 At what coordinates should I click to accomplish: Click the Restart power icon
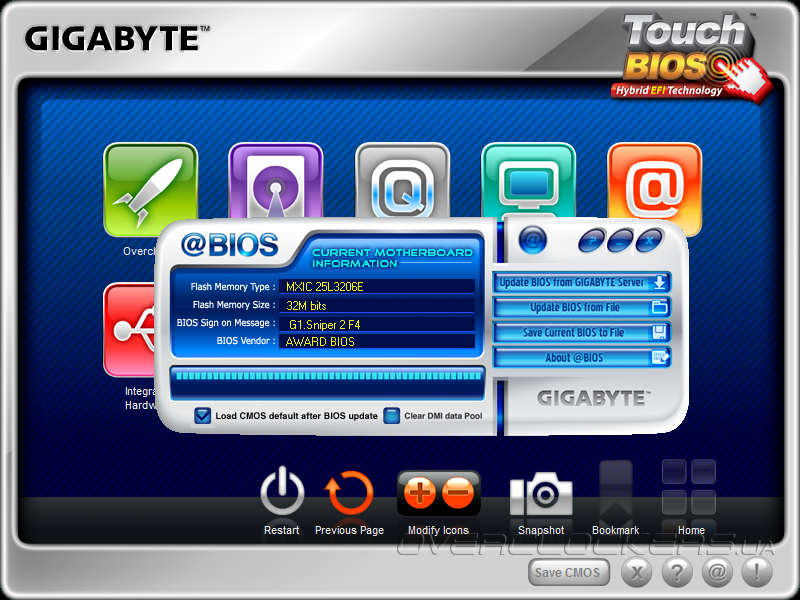282,492
